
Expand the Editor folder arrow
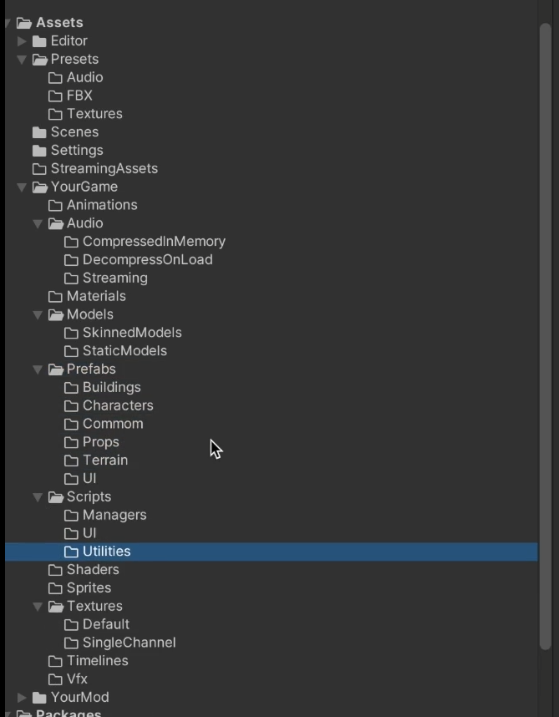coord(22,41)
